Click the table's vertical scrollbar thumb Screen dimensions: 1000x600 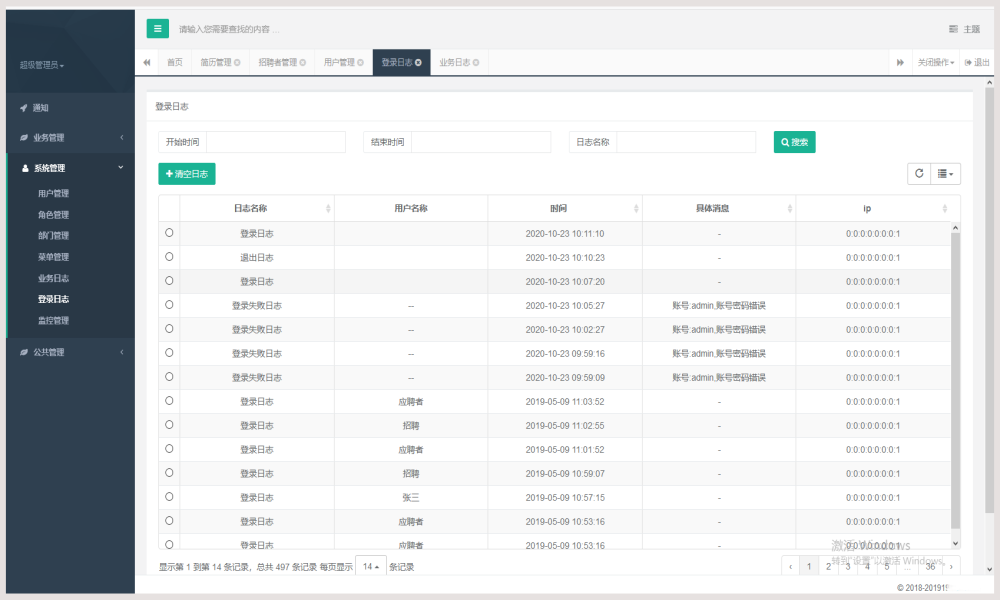955,381
